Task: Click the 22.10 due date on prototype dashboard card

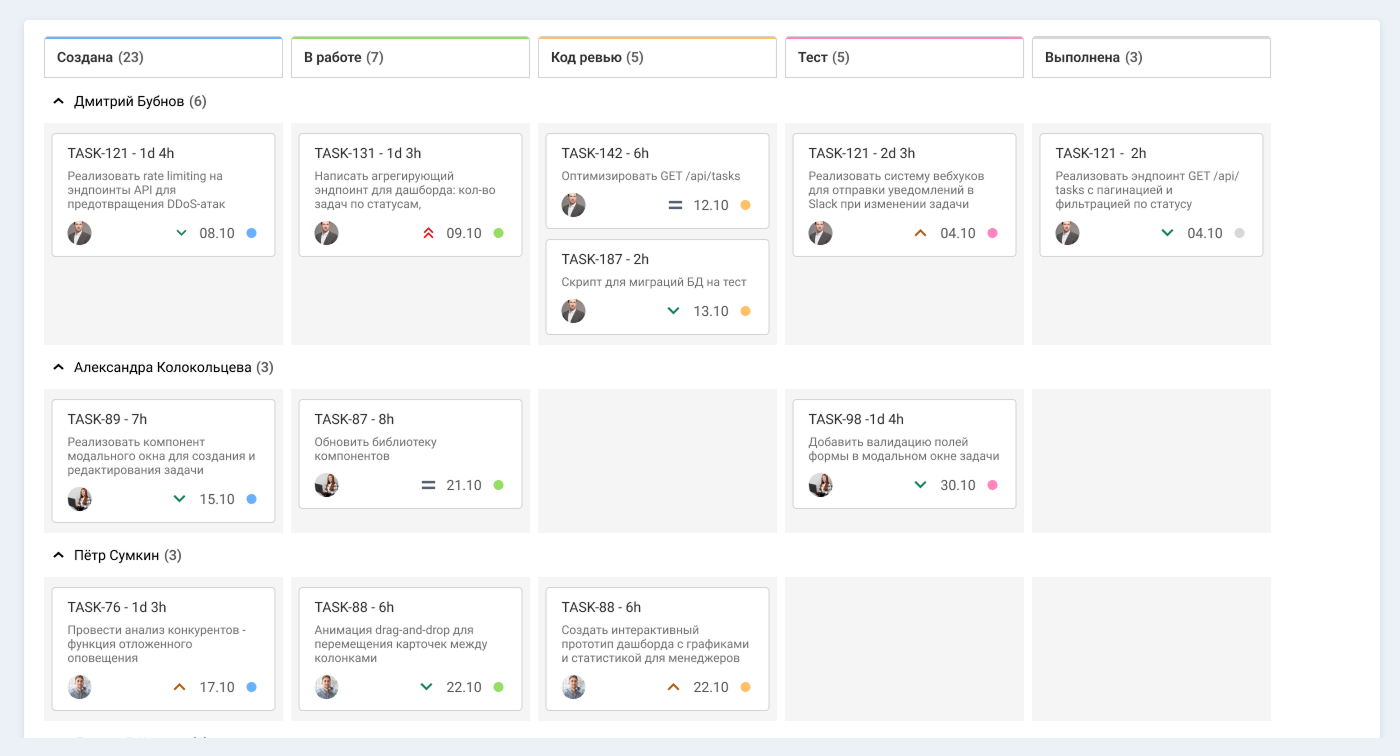Action: 711,687
